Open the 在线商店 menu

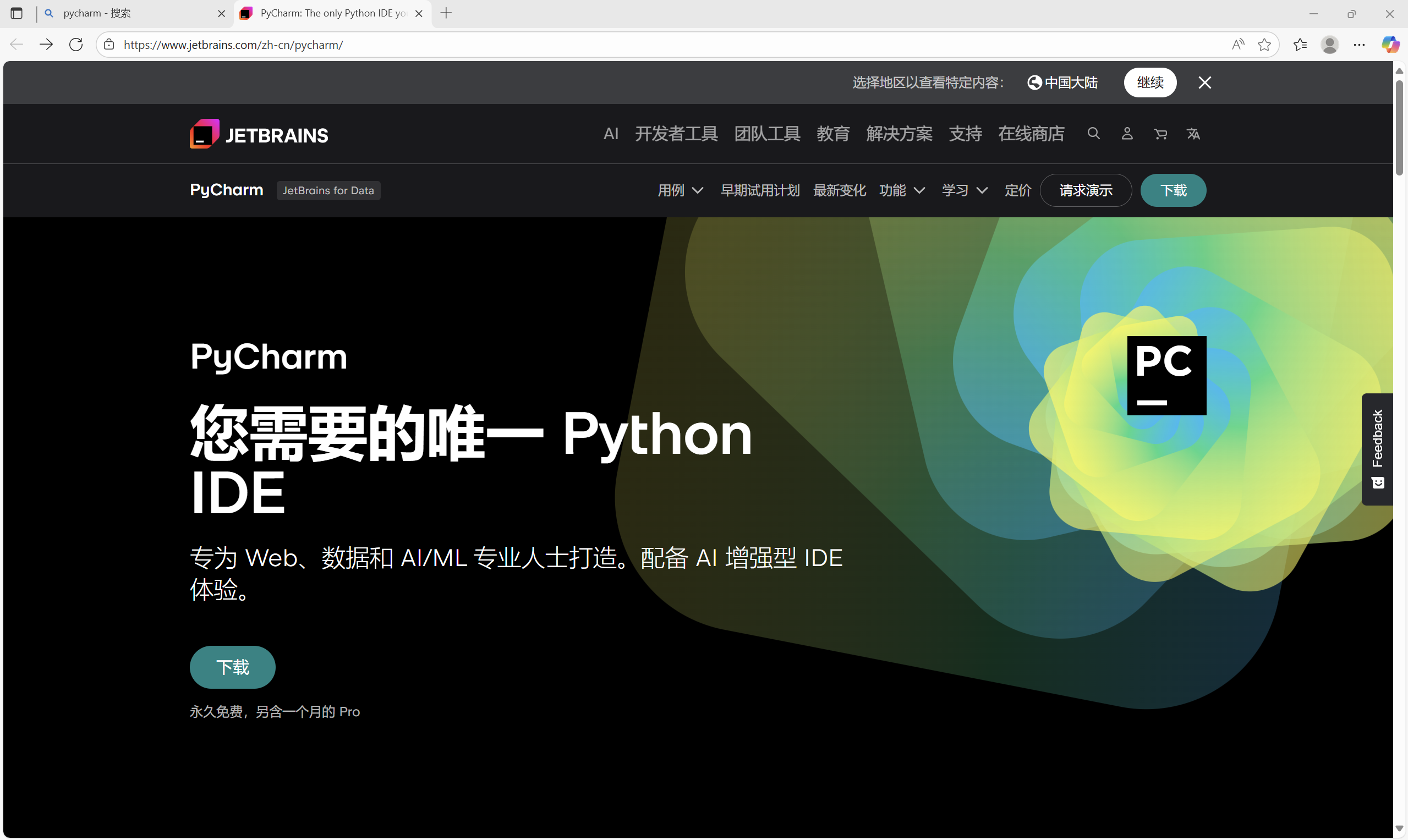pyautogui.click(x=1032, y=134)
